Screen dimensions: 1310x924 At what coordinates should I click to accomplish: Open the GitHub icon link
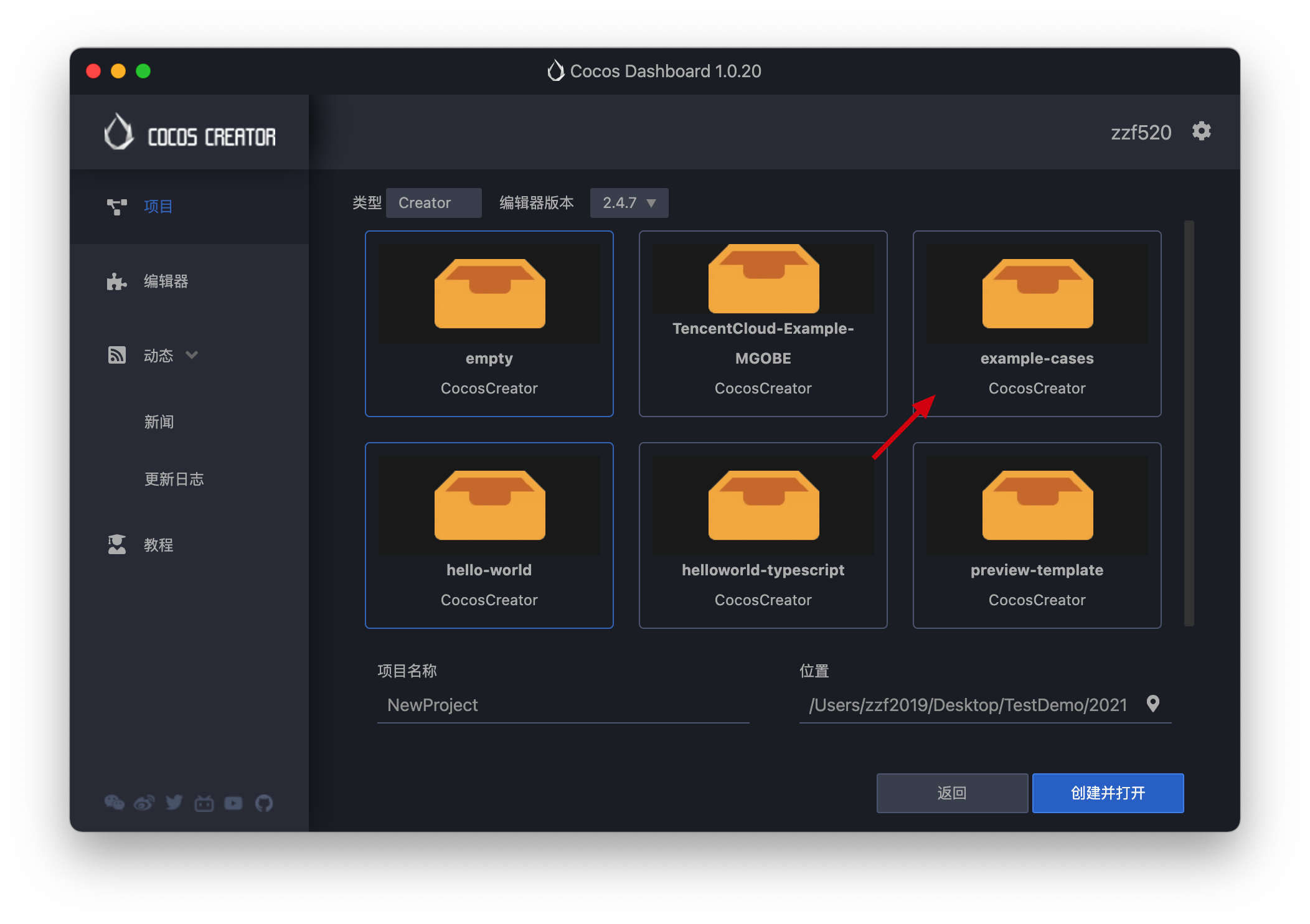pyautogui.click(x=264, y=803)
